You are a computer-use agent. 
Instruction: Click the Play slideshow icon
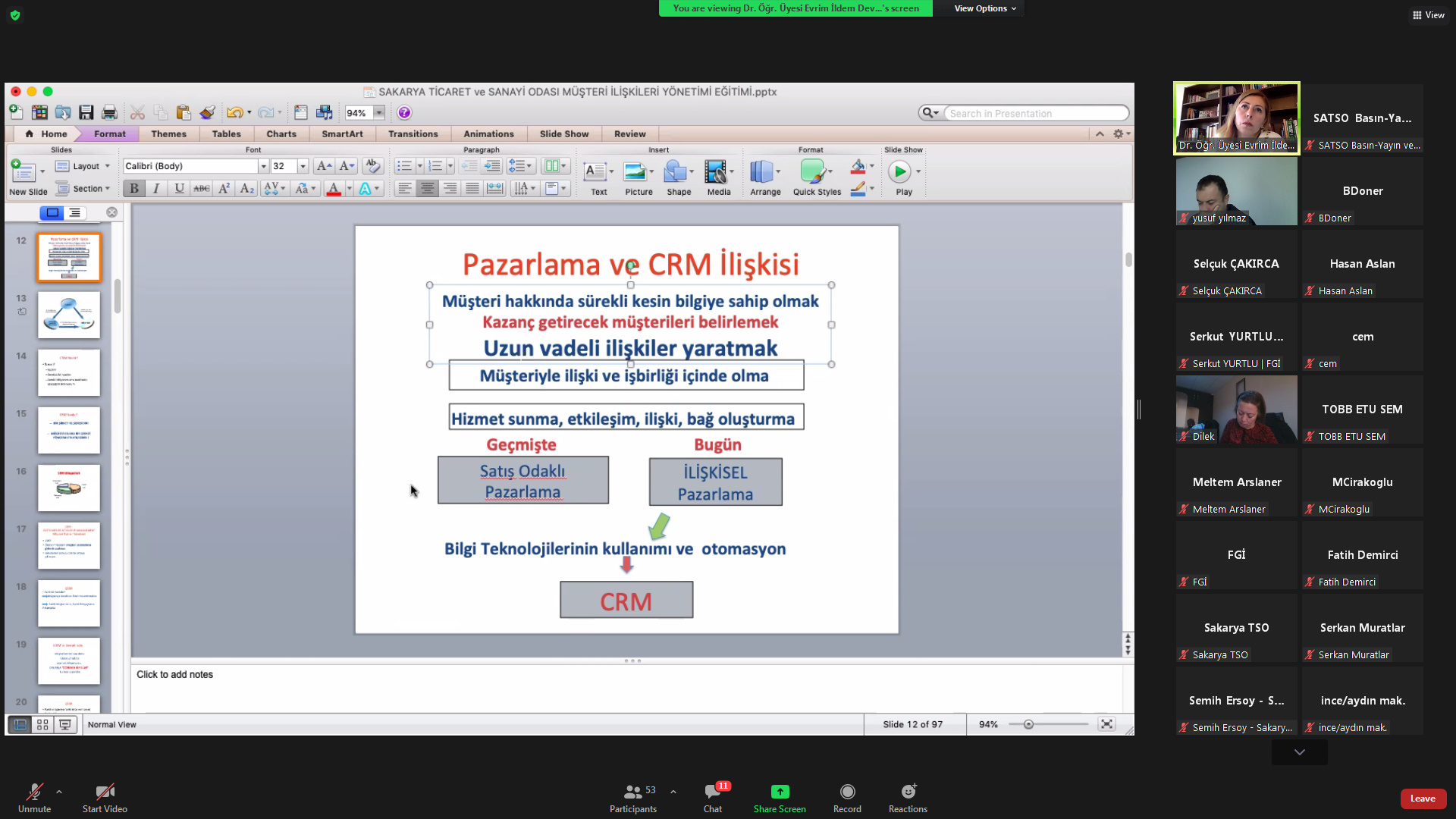(x=899, y=172)
